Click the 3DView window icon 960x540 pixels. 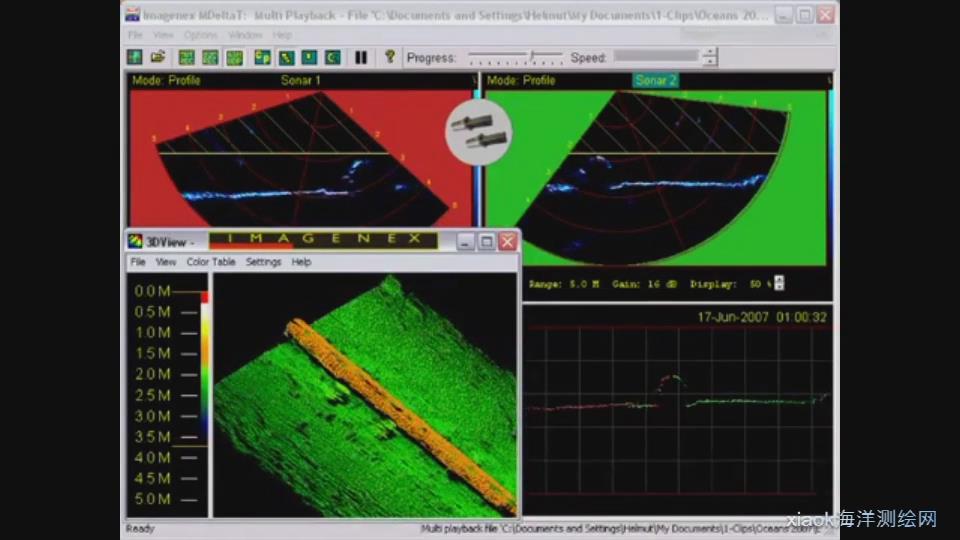(x=135, y=242)
